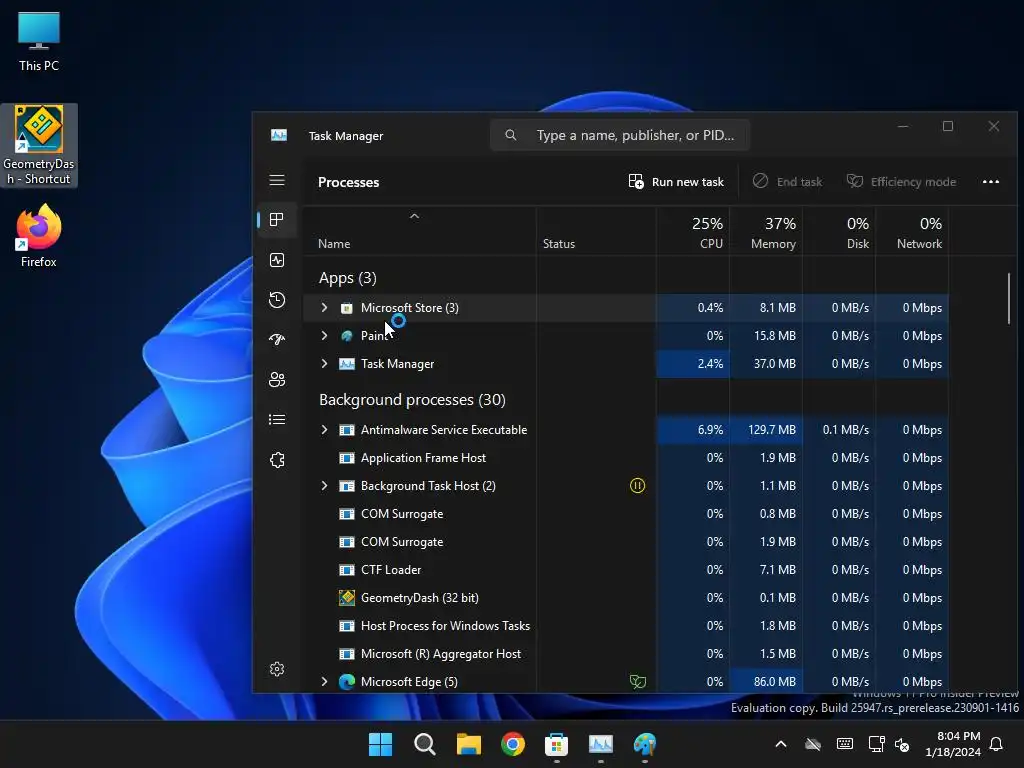Launch Google Chrome from the taskbar
The height and width of the screenshot is (768, 1024).
pos(513,744)
